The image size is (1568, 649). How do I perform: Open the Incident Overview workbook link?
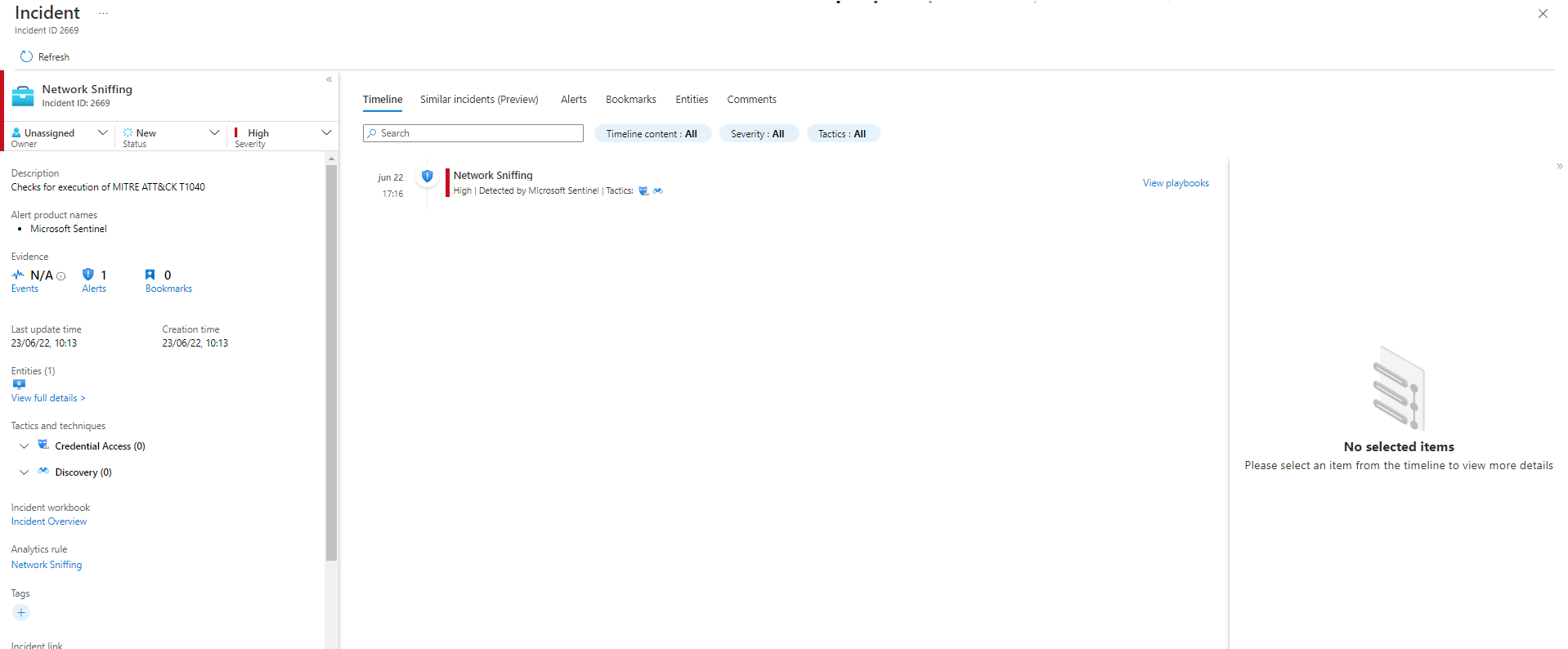(x=49, y=521)
